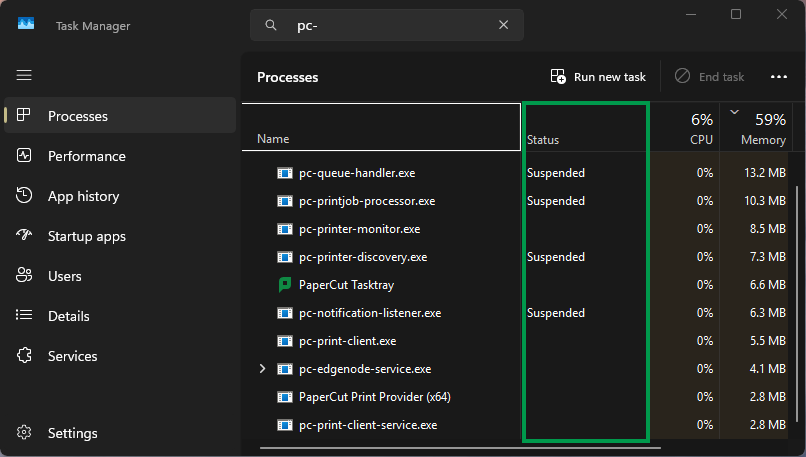The height and width of the screenshot is (457, 806).
Task: Click Suspended status of pc-printjob-processor.exe
Action: [556, 201]
